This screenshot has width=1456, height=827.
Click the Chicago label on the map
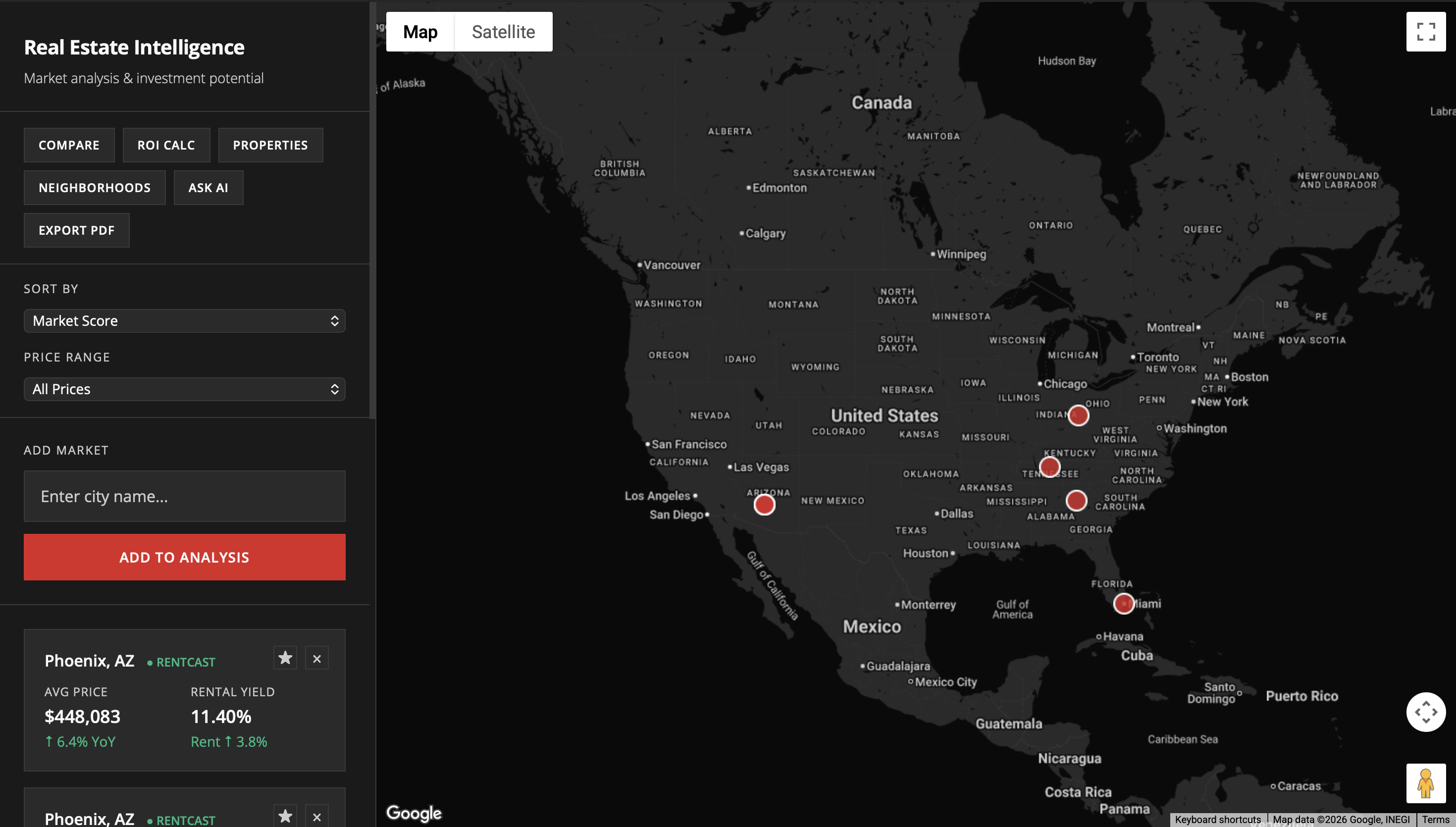coord(1065,384)
